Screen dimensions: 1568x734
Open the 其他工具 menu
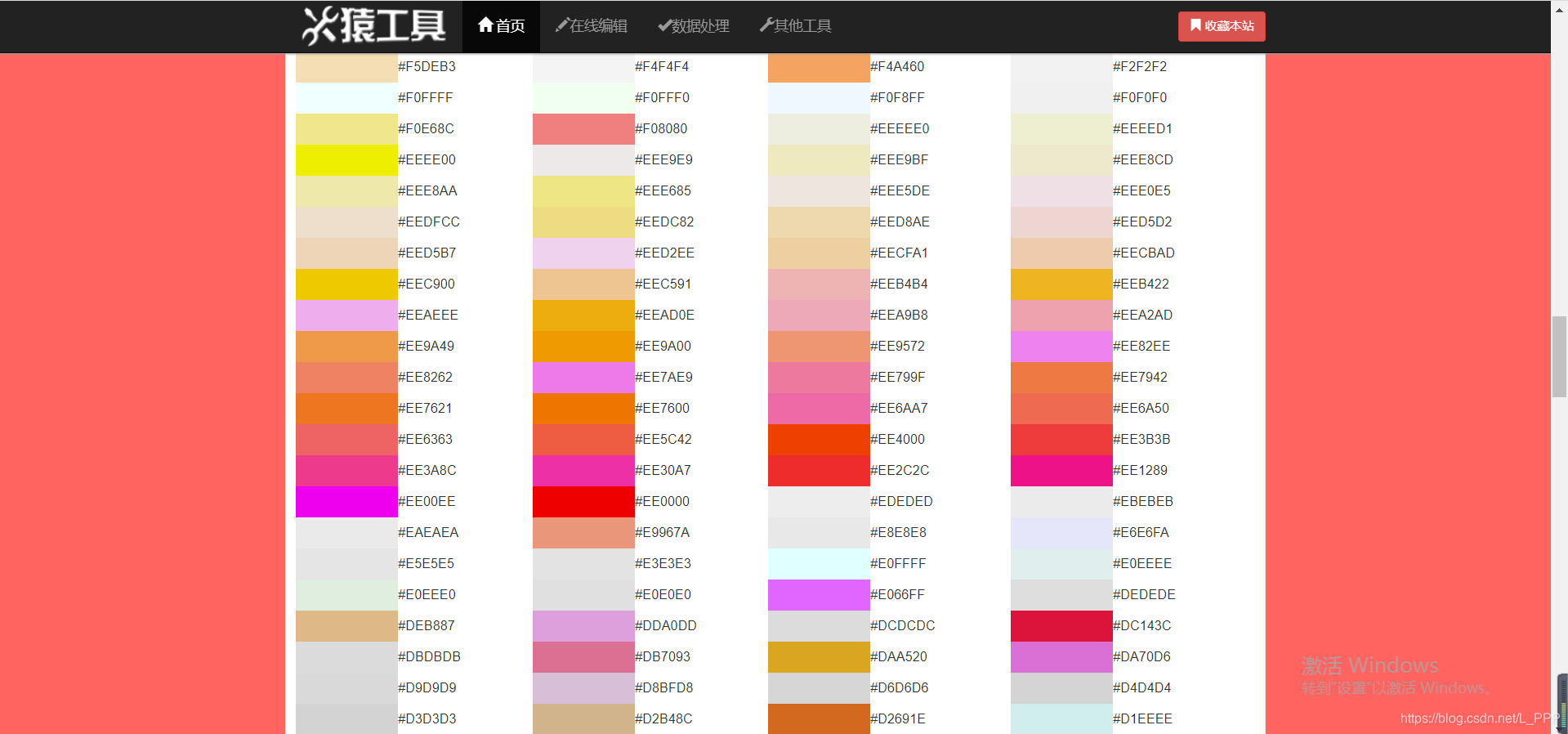pyautogui.click(x=796, y=26)
